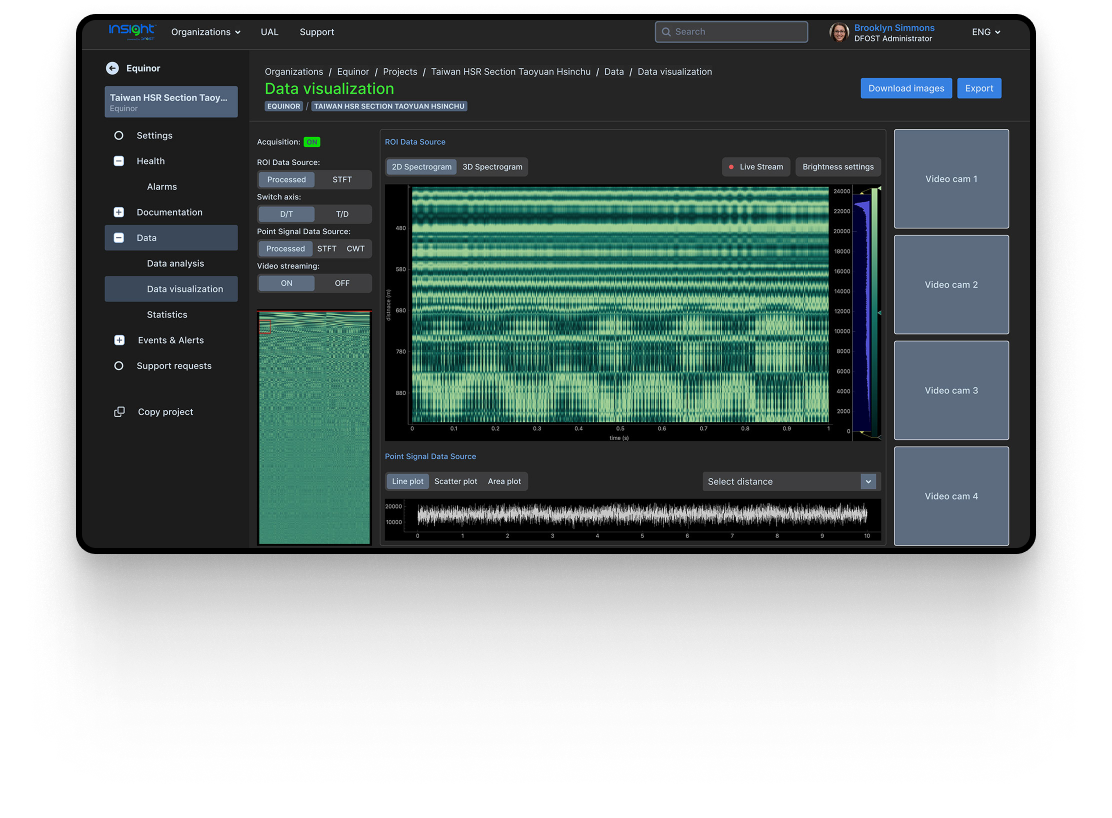The width and height of the screenshot is (1112, 818).
Task: Expand the Documentation section plus icon
Action: click(119, 212)
